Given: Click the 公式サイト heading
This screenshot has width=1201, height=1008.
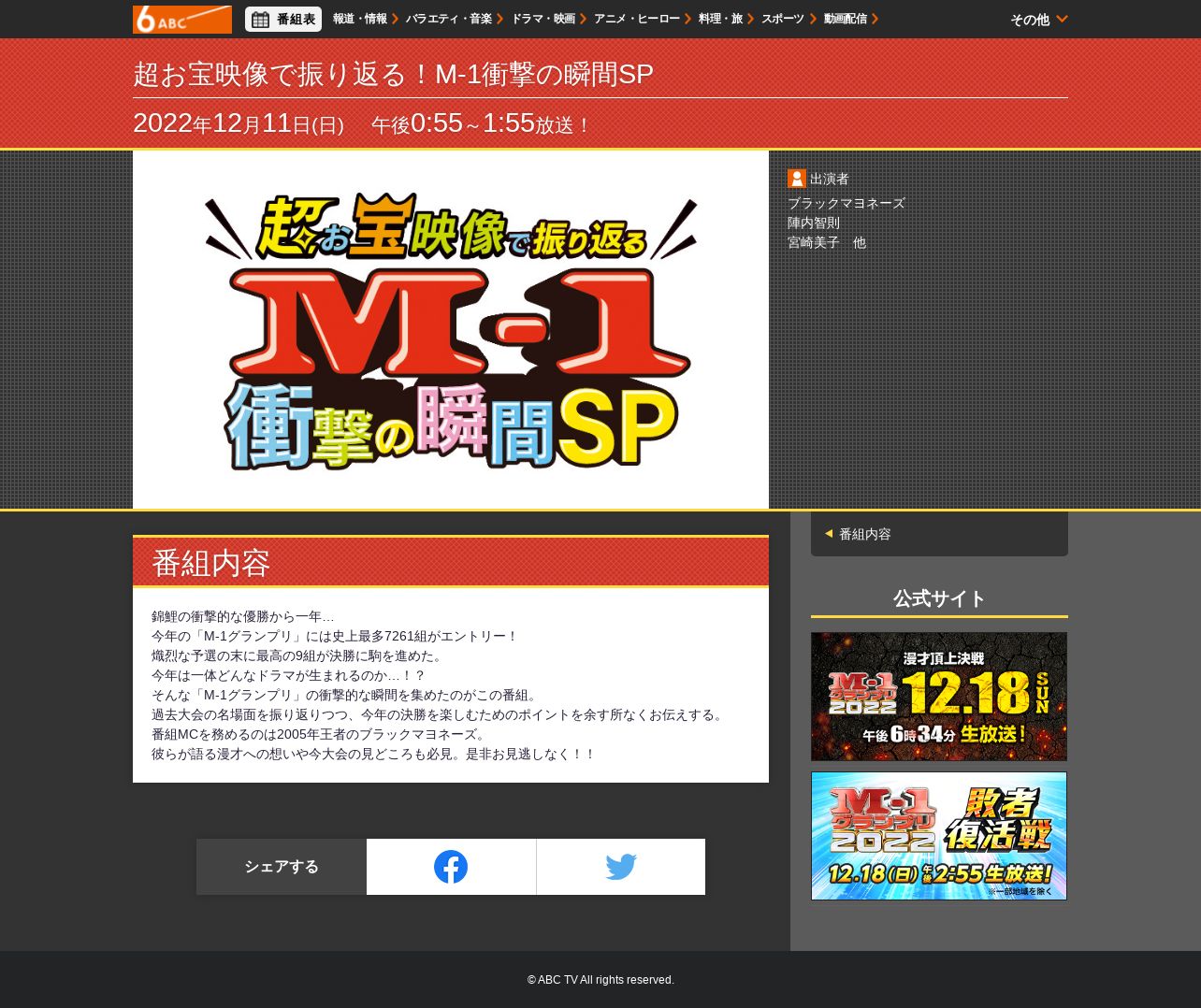Looking at the screenshot, I should [x=939, y=598].
